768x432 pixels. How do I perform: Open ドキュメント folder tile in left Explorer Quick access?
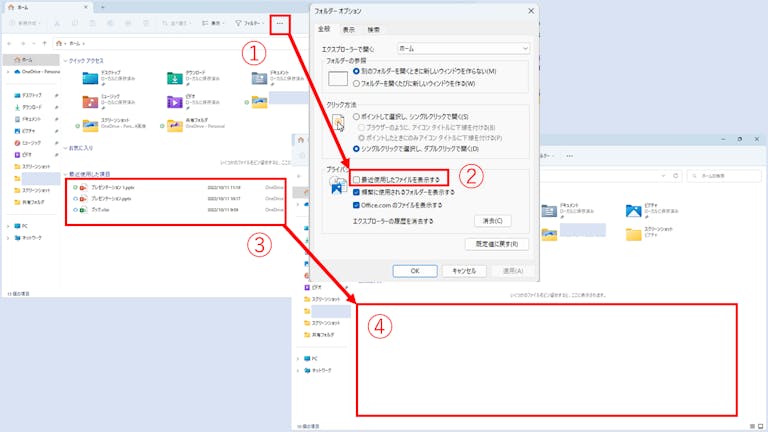[278, 78]
